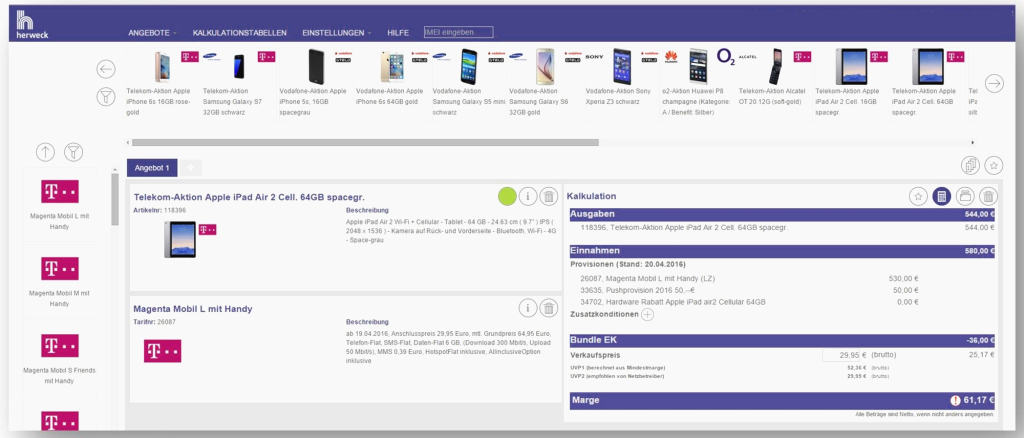Show info for the iPad Air 2 article
This screenshot has height=438, width=1024.
[528, 195]
